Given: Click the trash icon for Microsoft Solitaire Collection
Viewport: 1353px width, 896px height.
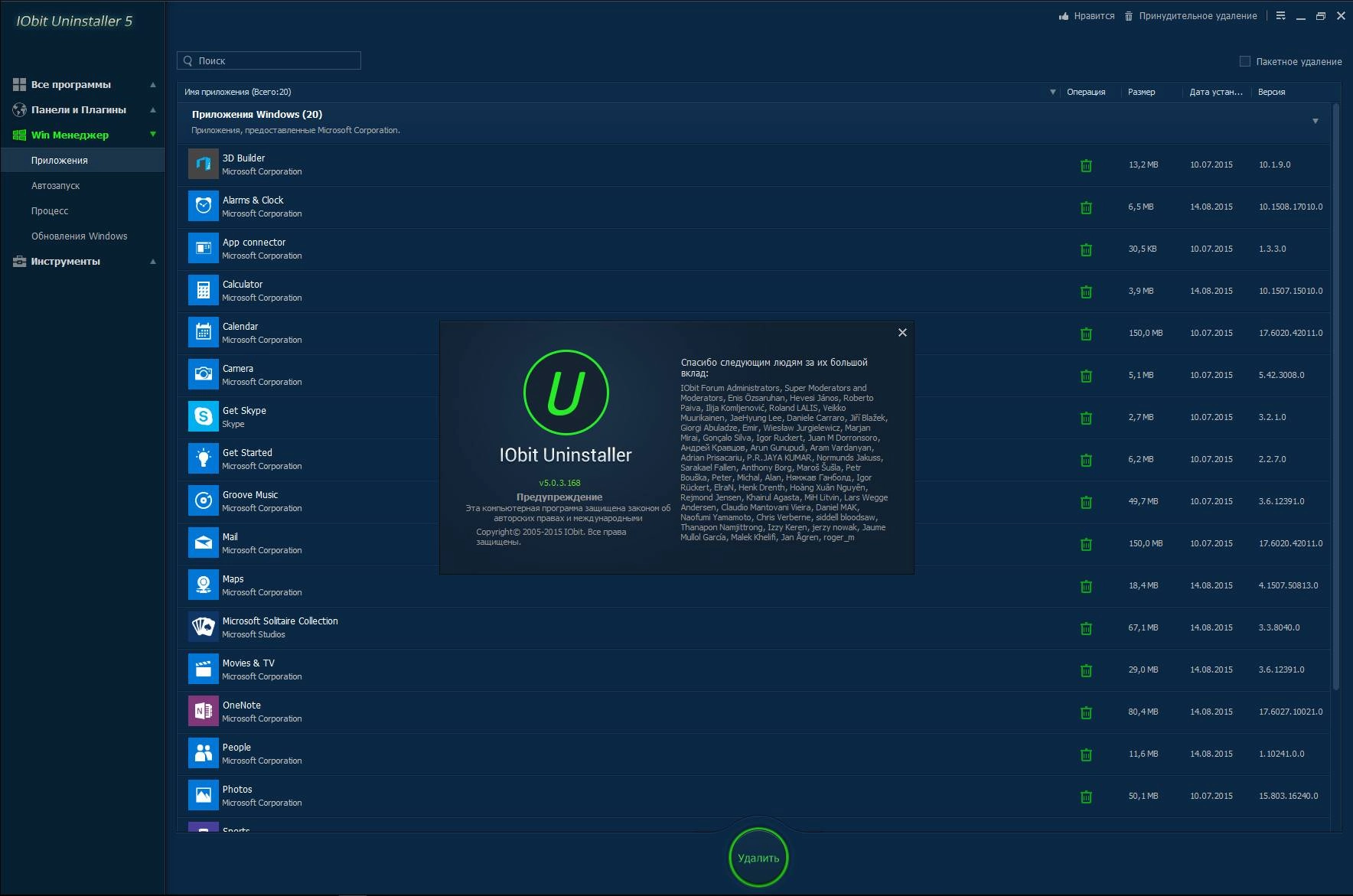Looking at the screenshot, I should pos(1086,628).
